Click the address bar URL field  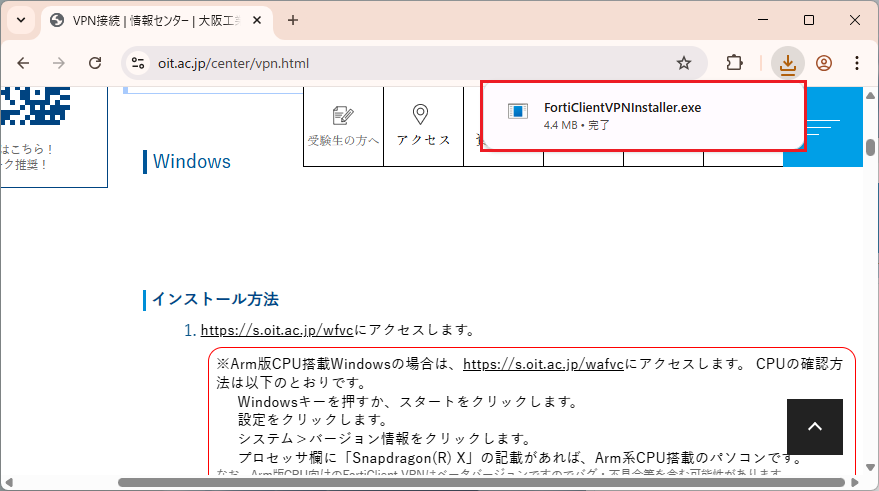point(400,63)
